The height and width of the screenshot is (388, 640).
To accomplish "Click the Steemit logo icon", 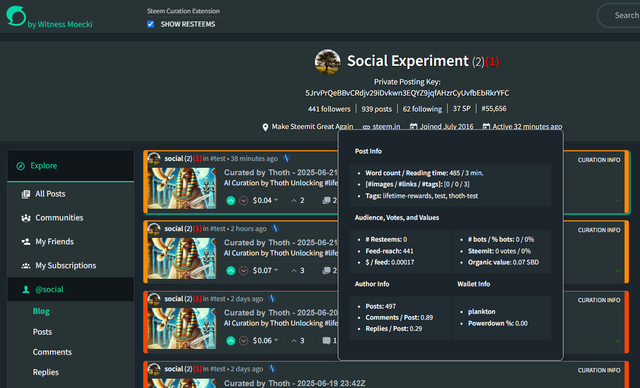I will 16,16.
